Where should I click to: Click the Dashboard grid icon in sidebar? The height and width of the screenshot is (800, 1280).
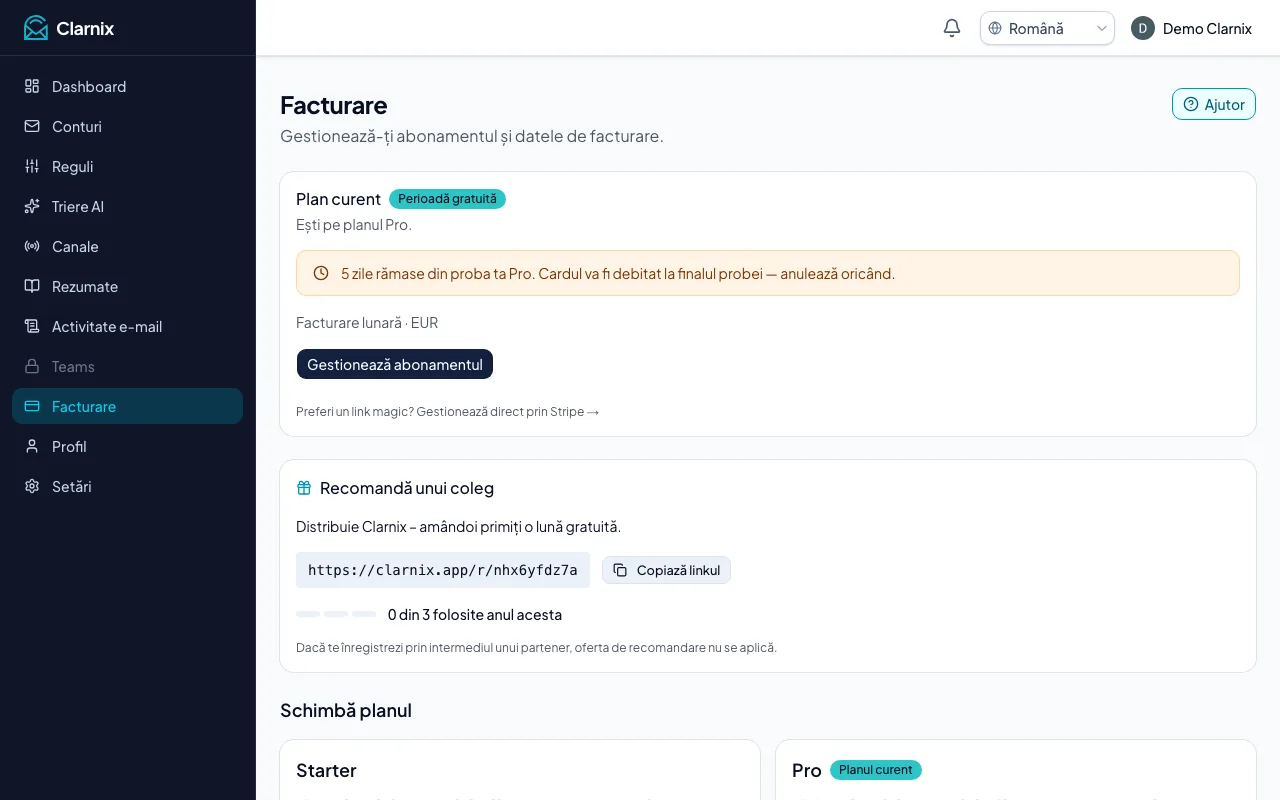32,86
